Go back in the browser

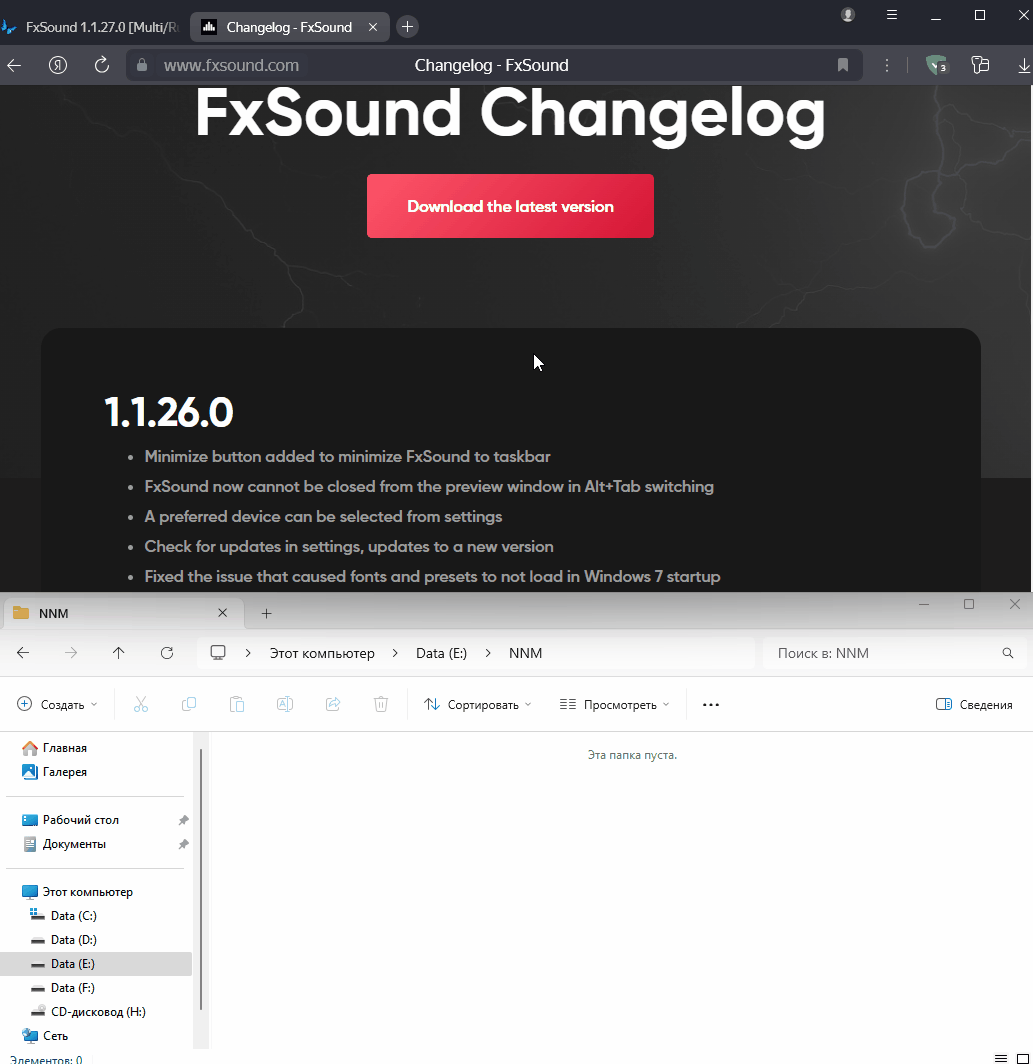pyautogui.click(x=14, y=65)
